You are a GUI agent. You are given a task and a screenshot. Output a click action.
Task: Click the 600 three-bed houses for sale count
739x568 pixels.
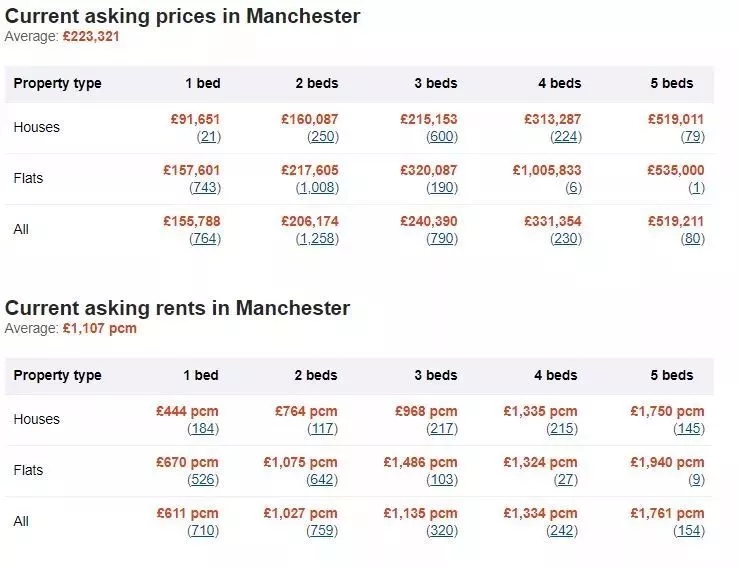pyautogui.click(x=442, y=137)
